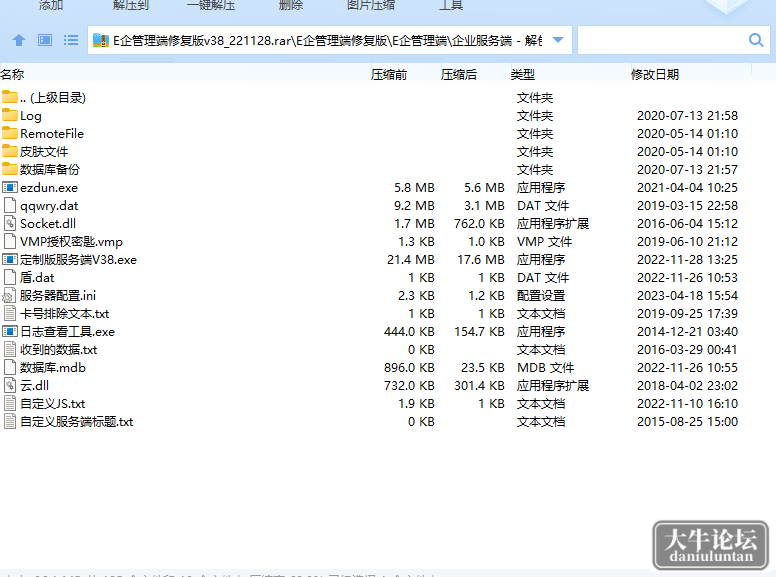Image resolution: width=776 pixels, height=577 pixels.
Task: Click the ezdun.exe application icon
Action: (x=10, y=188)
